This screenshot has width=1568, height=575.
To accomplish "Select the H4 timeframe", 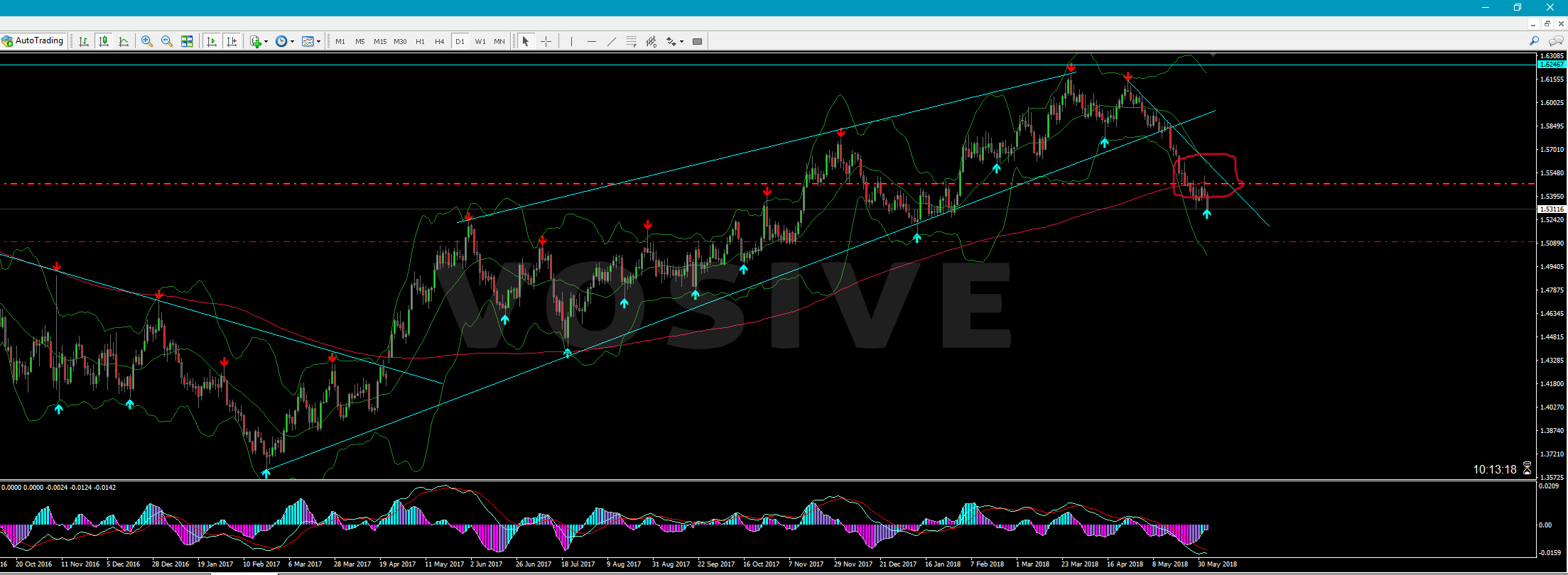I will [440, 41].
